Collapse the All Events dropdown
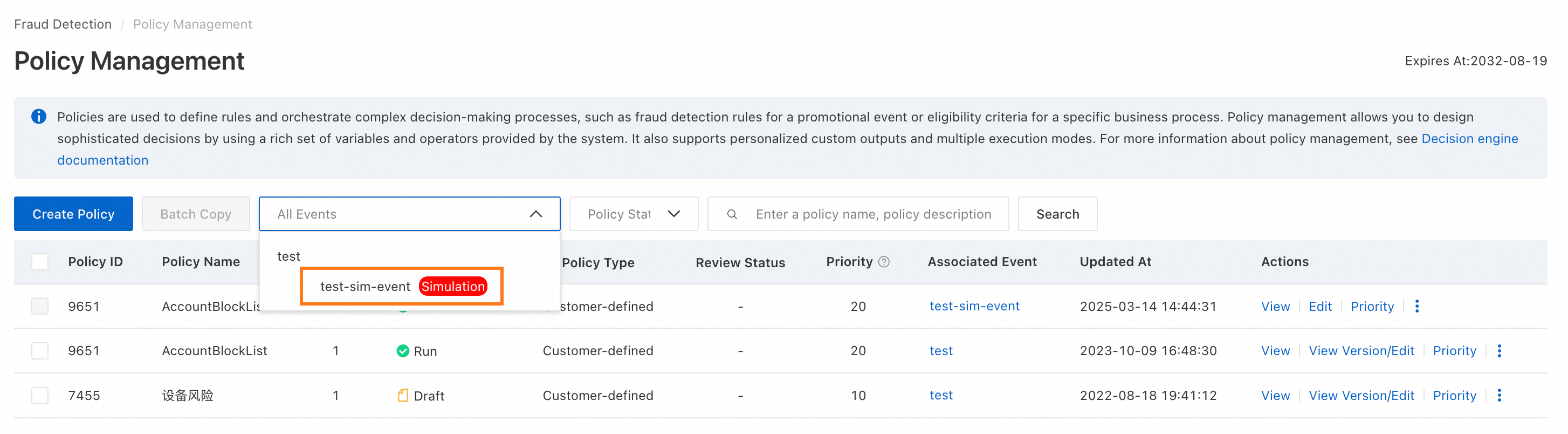The width and height of the screenshot is (1568, 434). coord(535,214)
